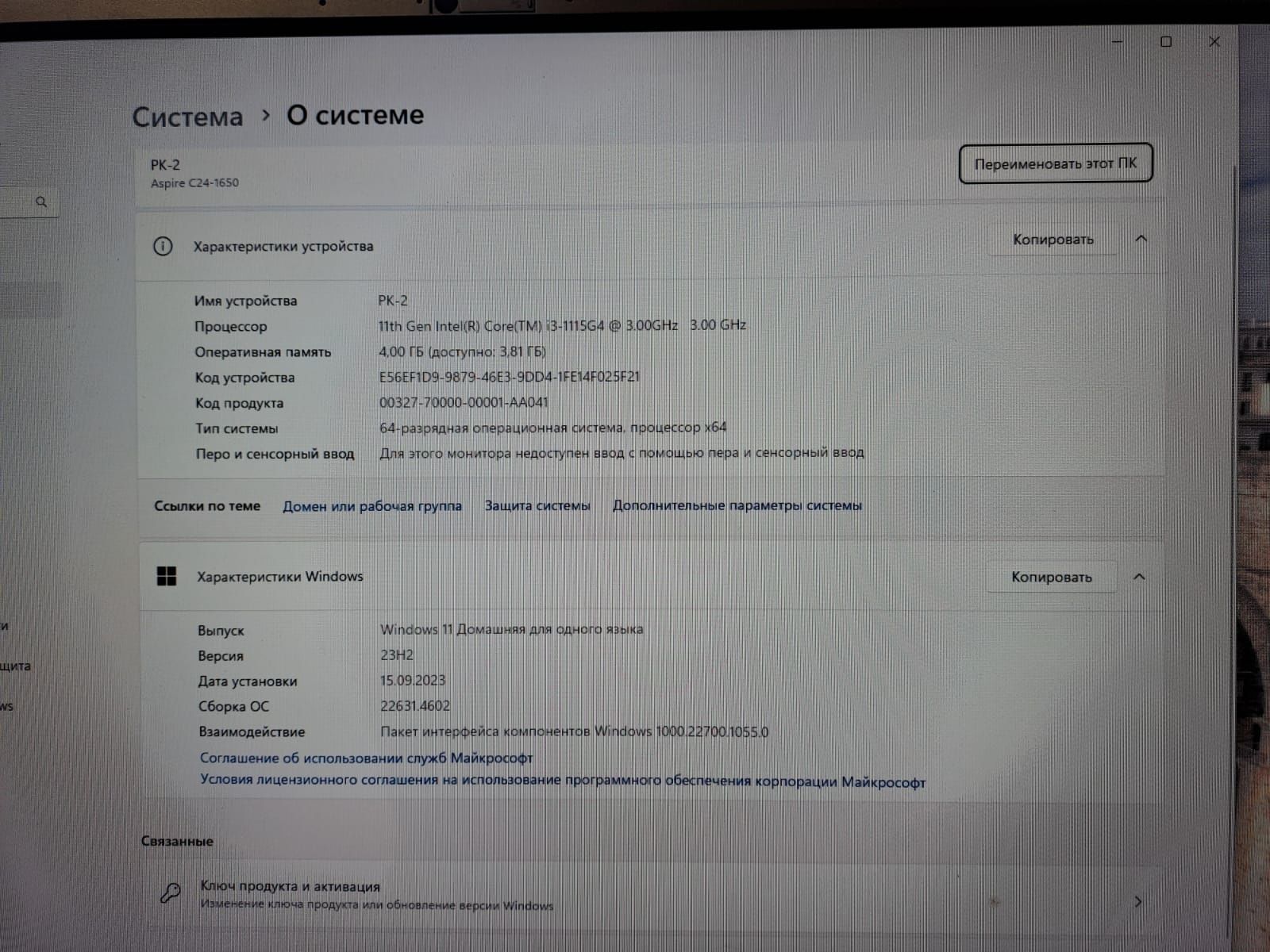This screenshot has width=1270, height=952.
Task: Open Домен или рабочая группа link
Action: [372, 506]
